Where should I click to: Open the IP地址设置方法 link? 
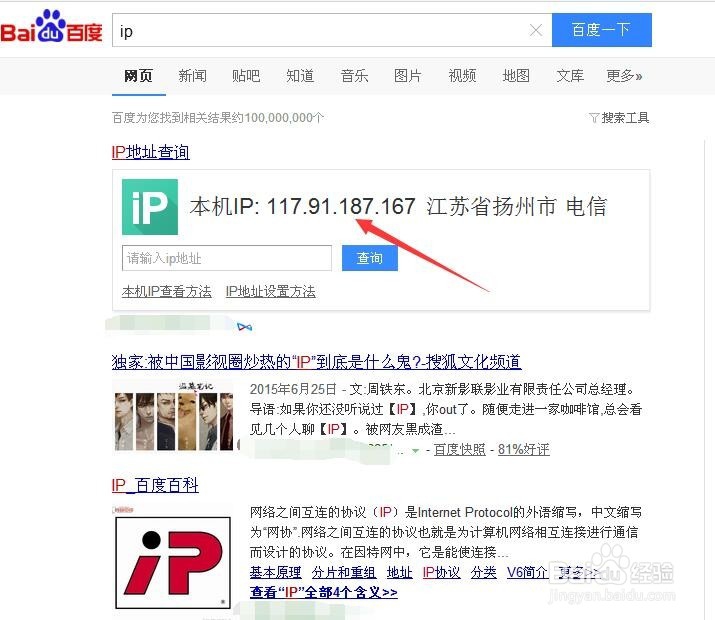[270, 291]
